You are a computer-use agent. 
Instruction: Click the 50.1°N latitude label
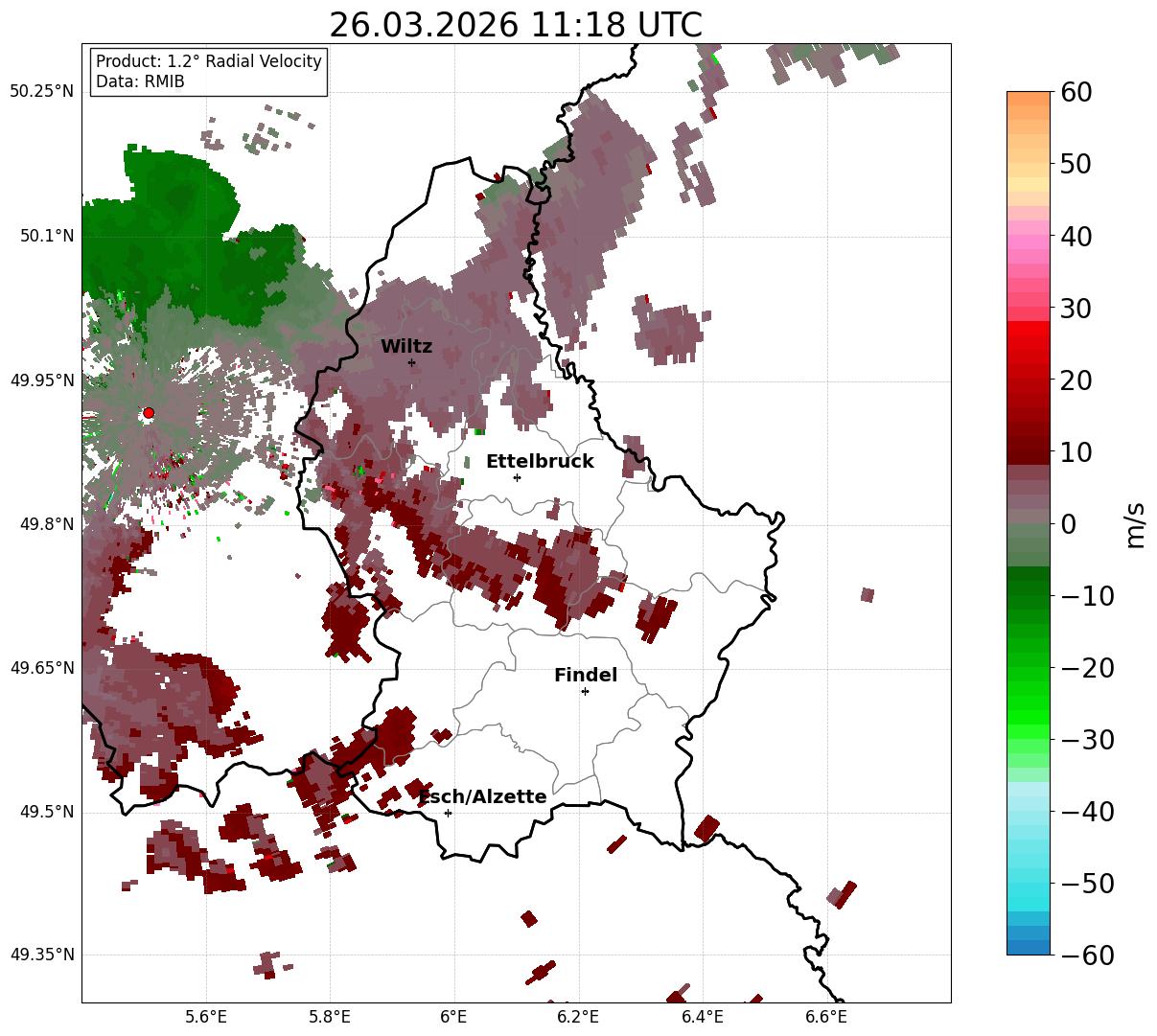(x=46, y=236)
